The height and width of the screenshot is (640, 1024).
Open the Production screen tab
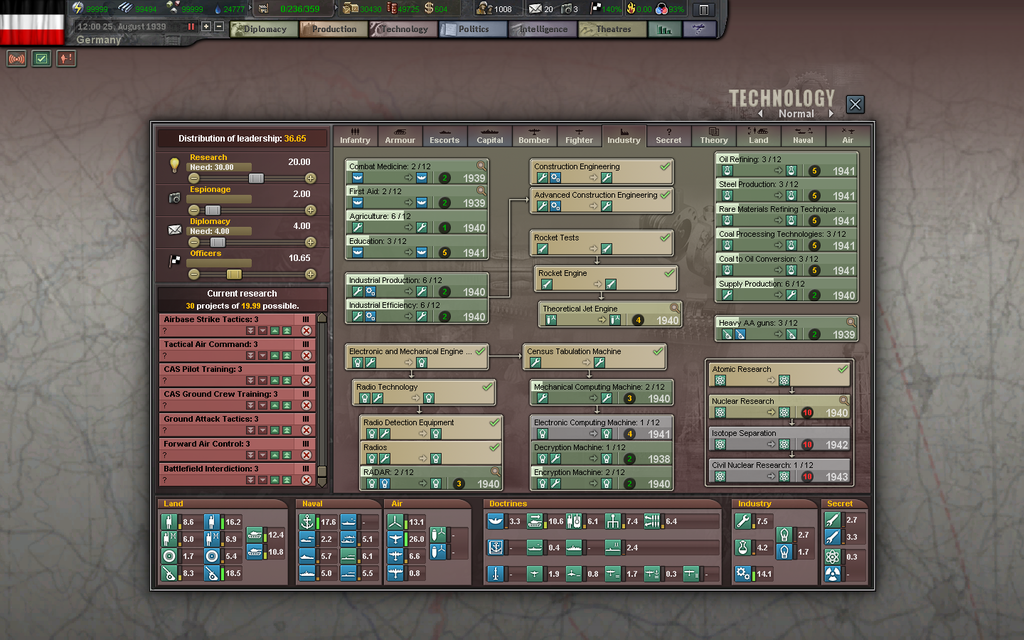[x=334, y=29]
